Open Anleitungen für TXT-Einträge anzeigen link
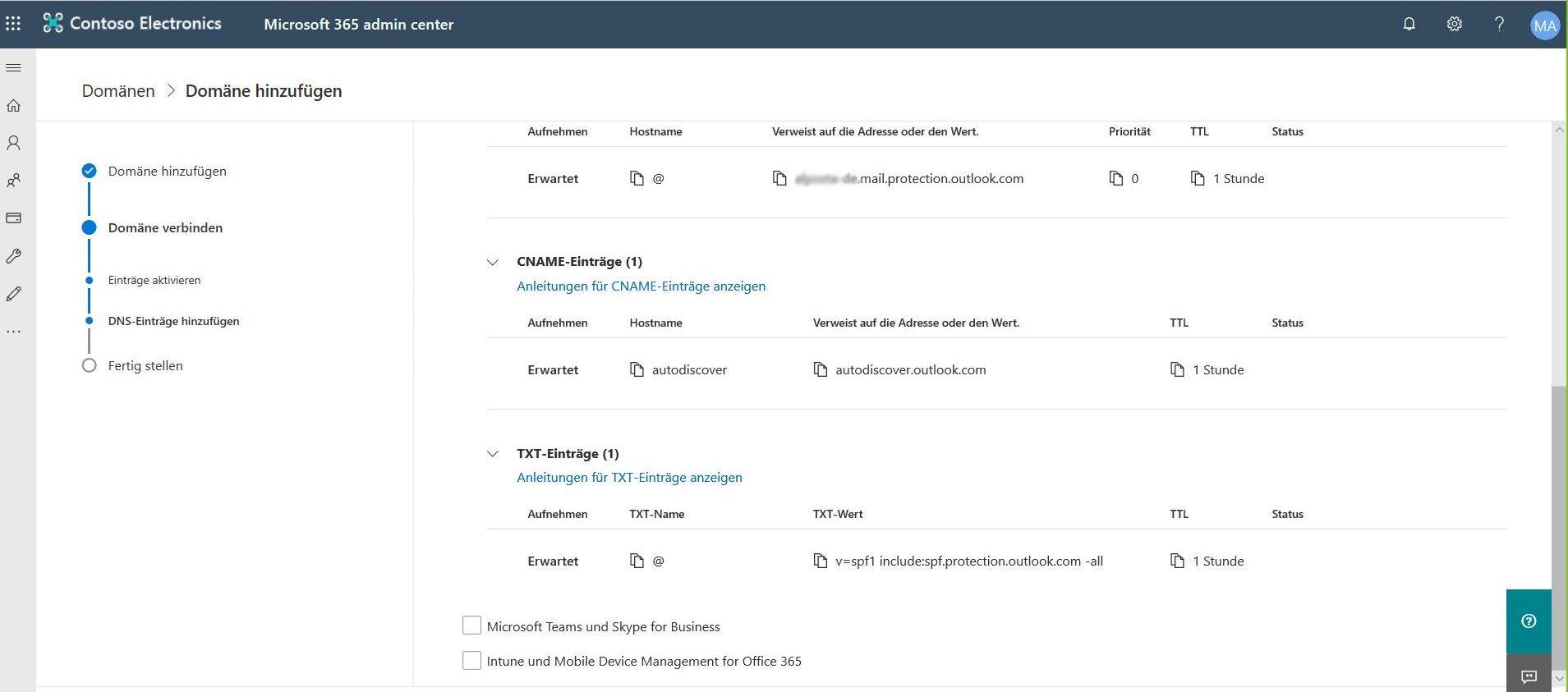 [629, 477]
